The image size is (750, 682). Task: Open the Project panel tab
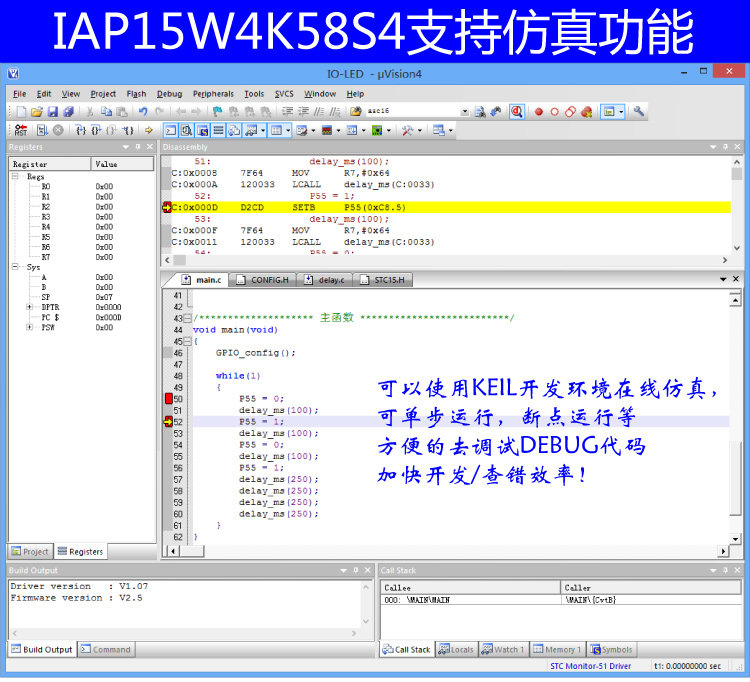click(30, 552)
